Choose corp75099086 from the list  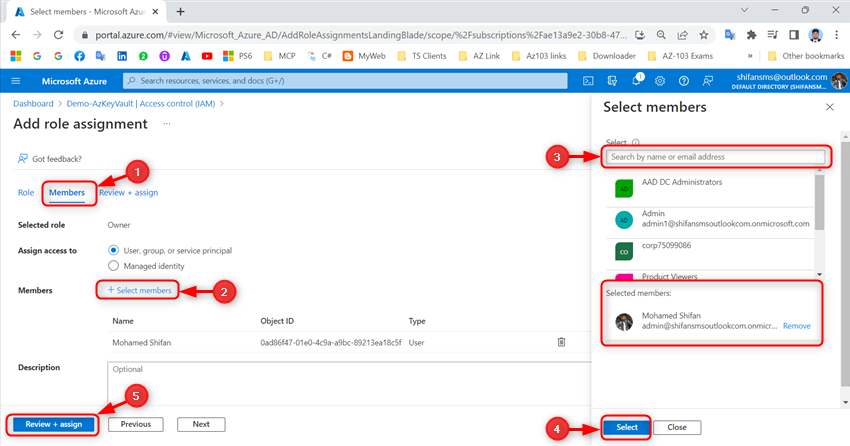(x=710, y=252)
